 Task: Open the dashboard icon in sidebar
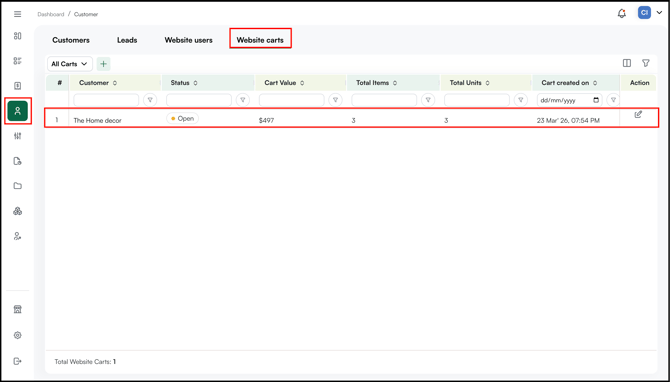coord(18,36)
